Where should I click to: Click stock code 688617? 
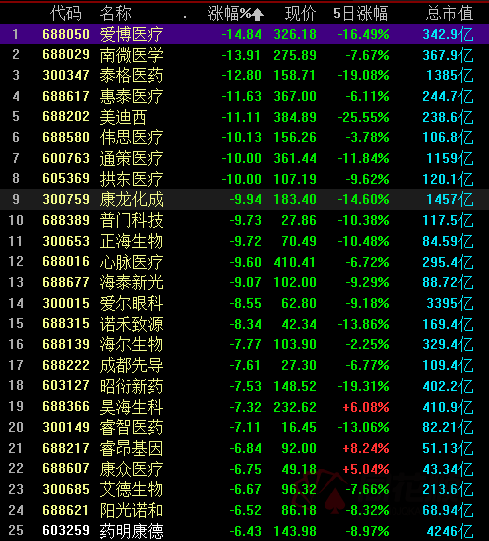[x=66, y=96]
